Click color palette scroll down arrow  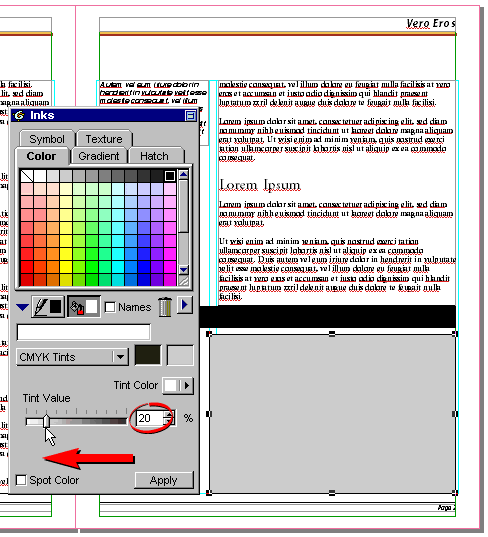[184, 270]
